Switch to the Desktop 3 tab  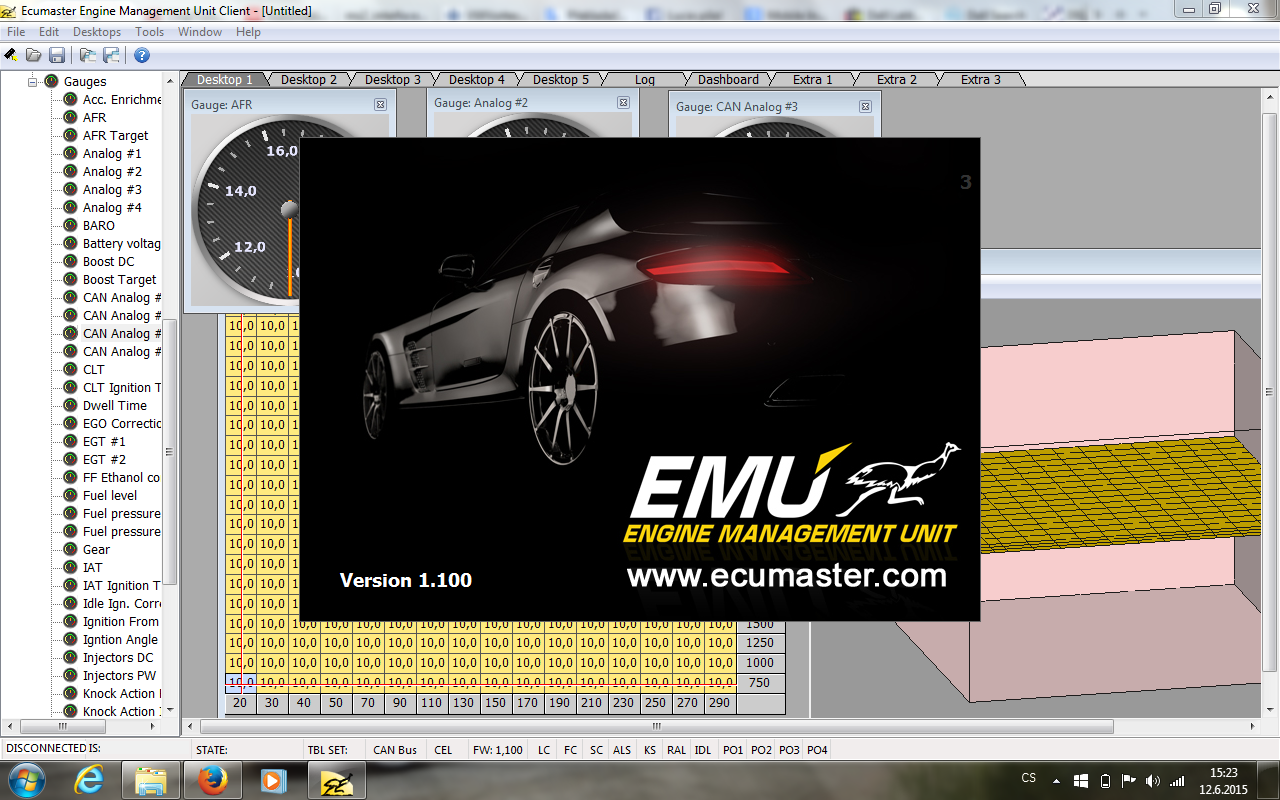392,80
